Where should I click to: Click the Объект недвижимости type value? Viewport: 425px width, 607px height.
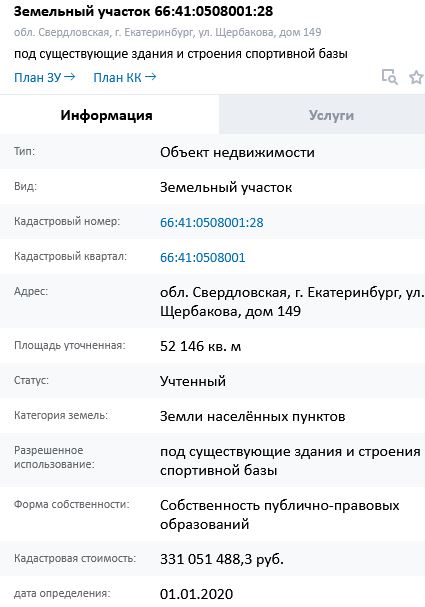pyautogui.click(x=237, y=152)
